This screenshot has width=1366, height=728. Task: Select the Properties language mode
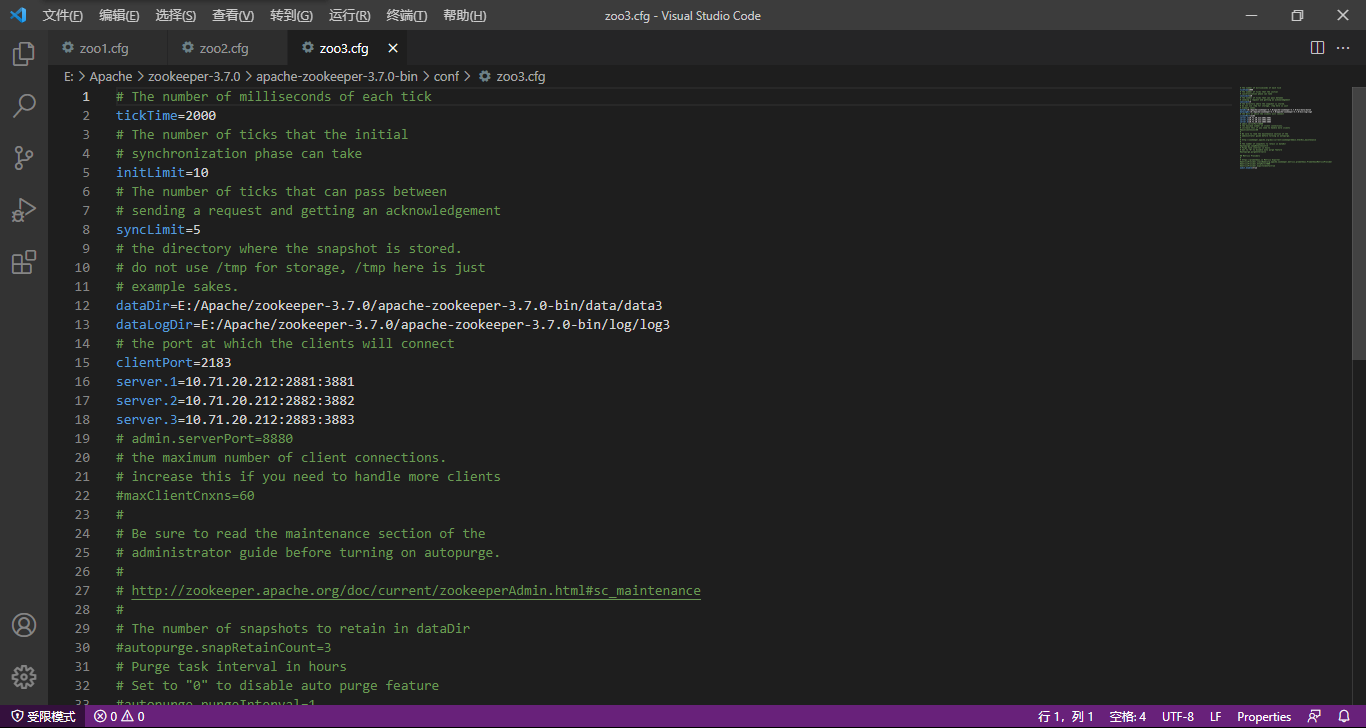(x=1264, y=717)
